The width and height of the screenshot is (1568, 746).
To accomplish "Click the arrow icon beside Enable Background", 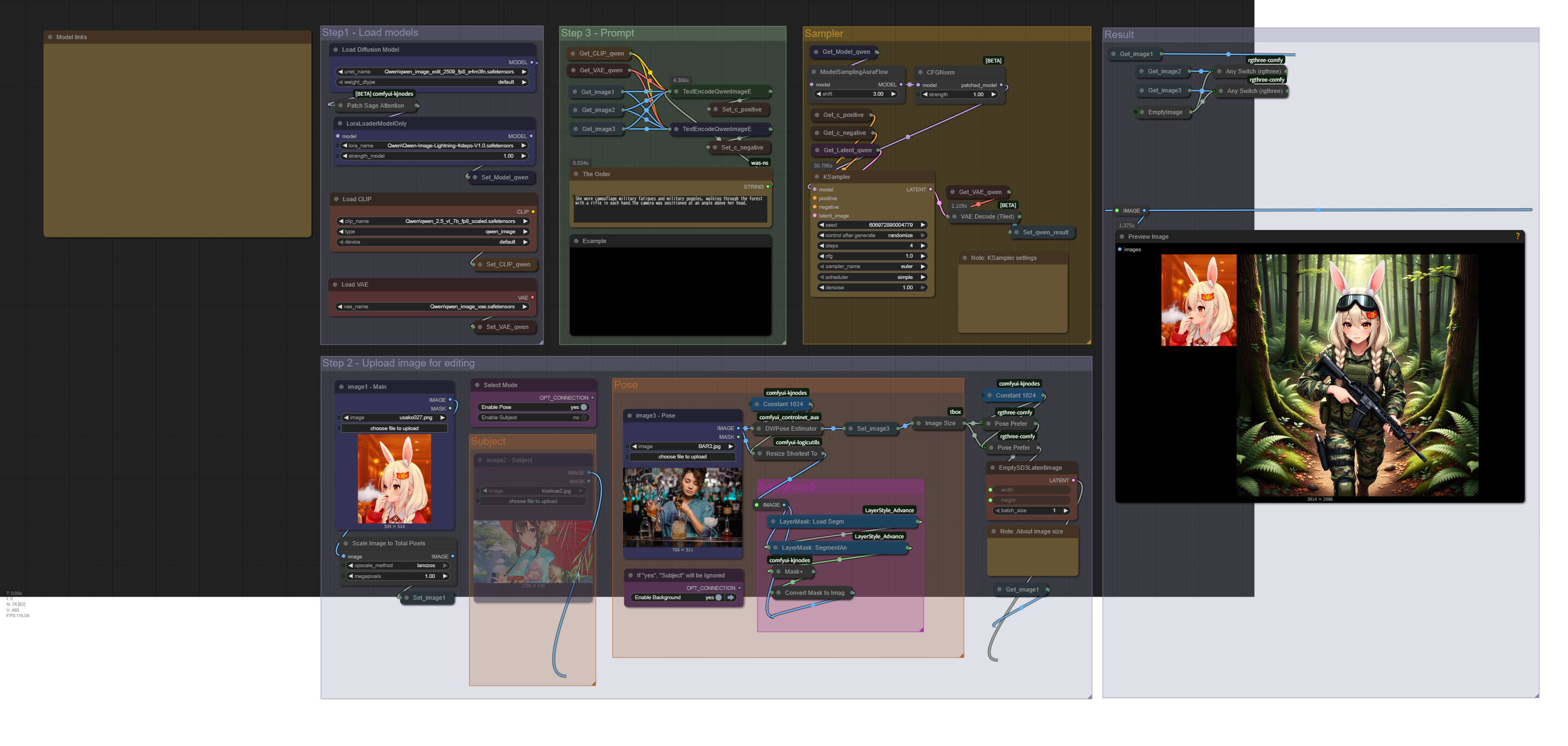I will [731, 598].
